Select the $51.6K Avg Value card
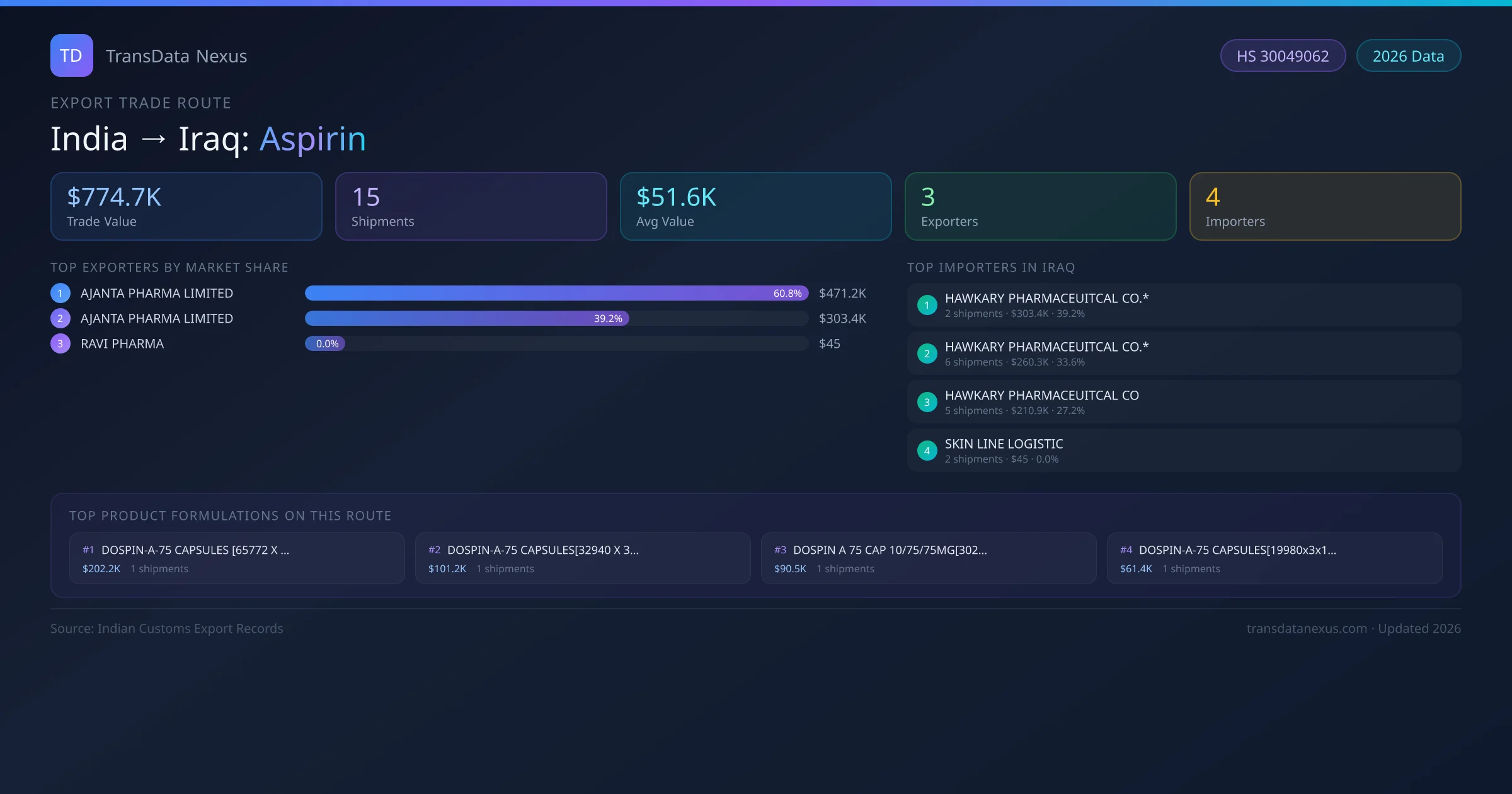The width and height of the screenshot is (1512, 794). [x=755, y=206]
